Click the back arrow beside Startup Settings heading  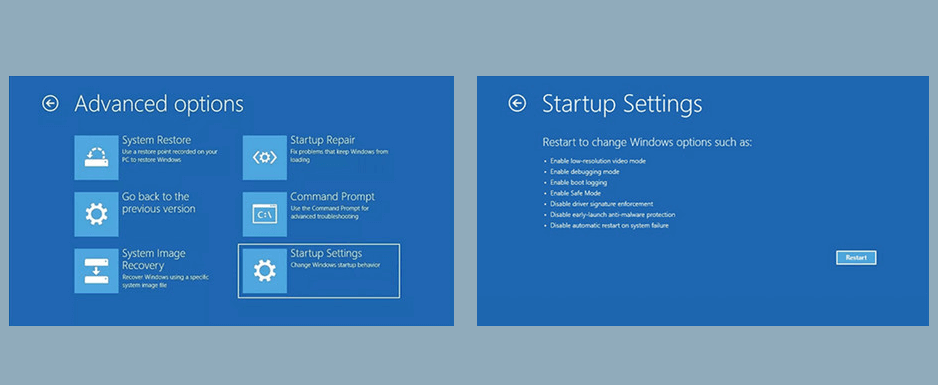point(517,103)
